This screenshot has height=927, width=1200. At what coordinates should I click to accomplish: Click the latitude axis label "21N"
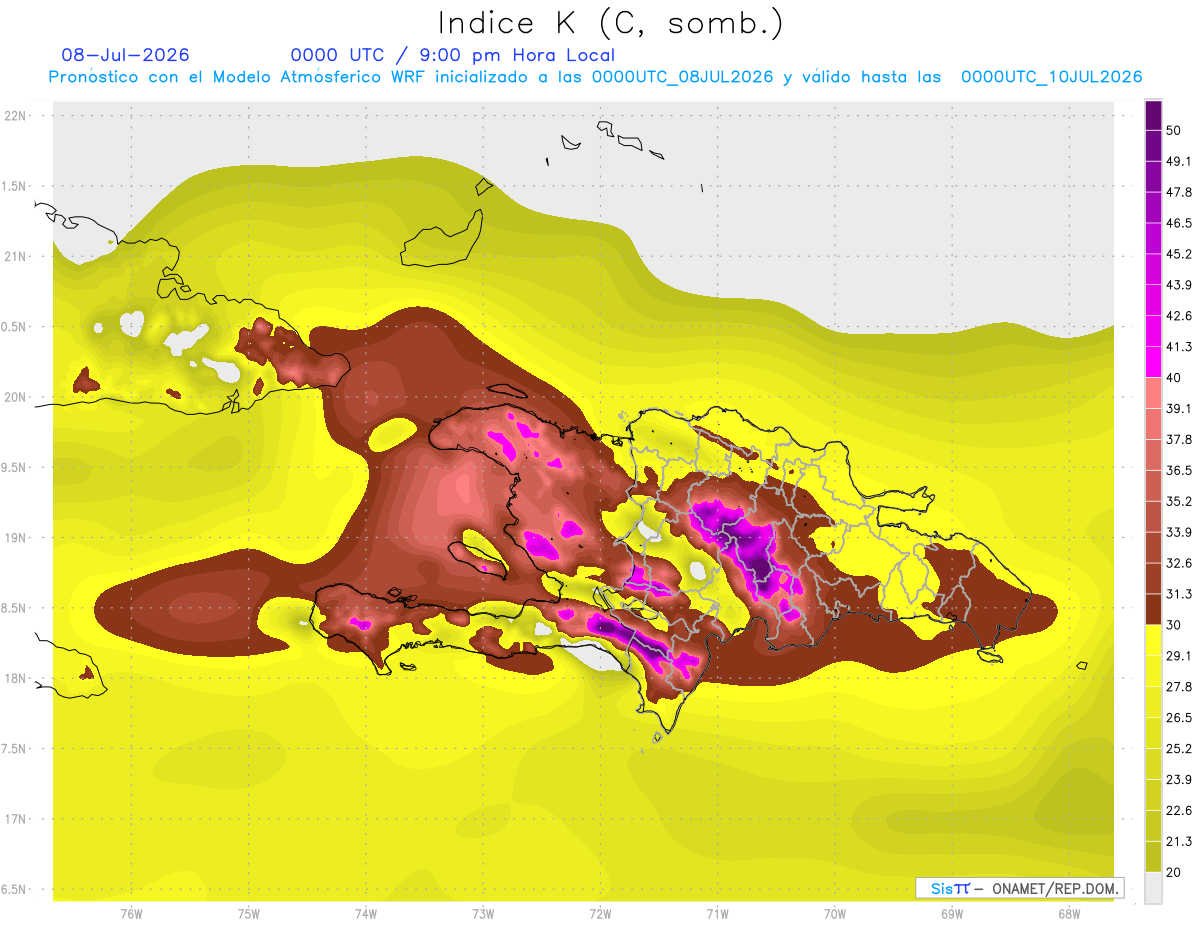[x=17, y=257]
